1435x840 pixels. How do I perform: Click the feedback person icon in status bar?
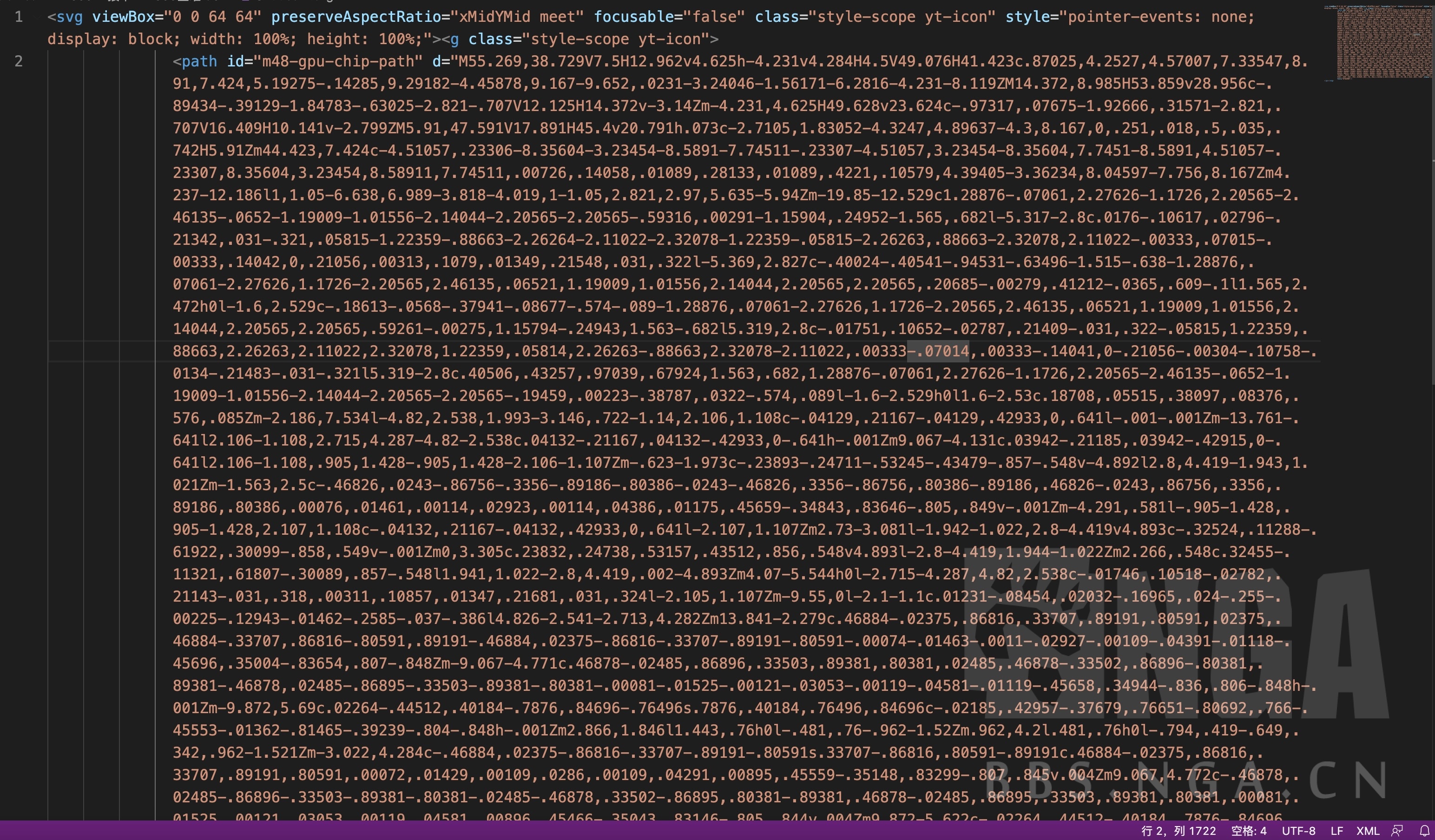click(1397, 831)
